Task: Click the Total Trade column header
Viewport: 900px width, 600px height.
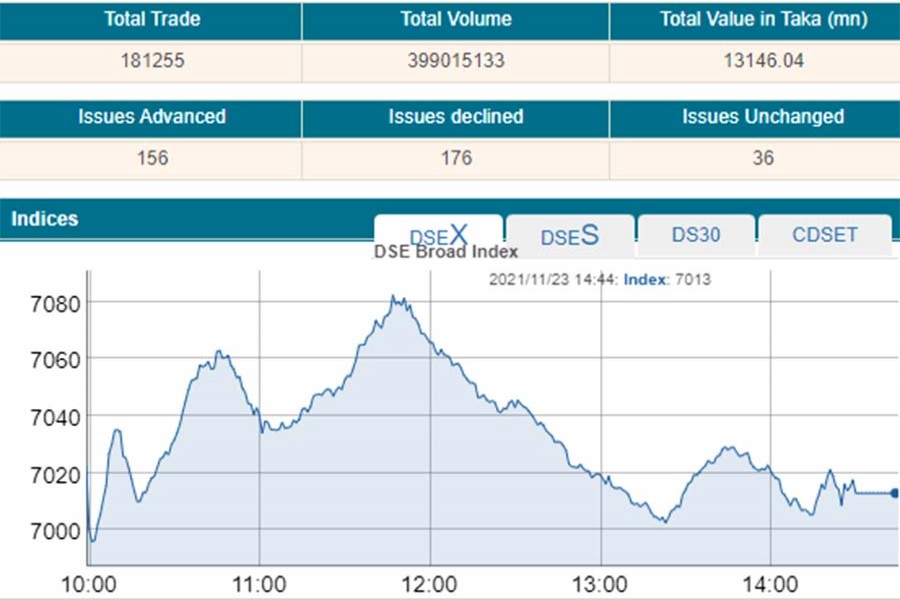Action: click(x=151, y=20)
